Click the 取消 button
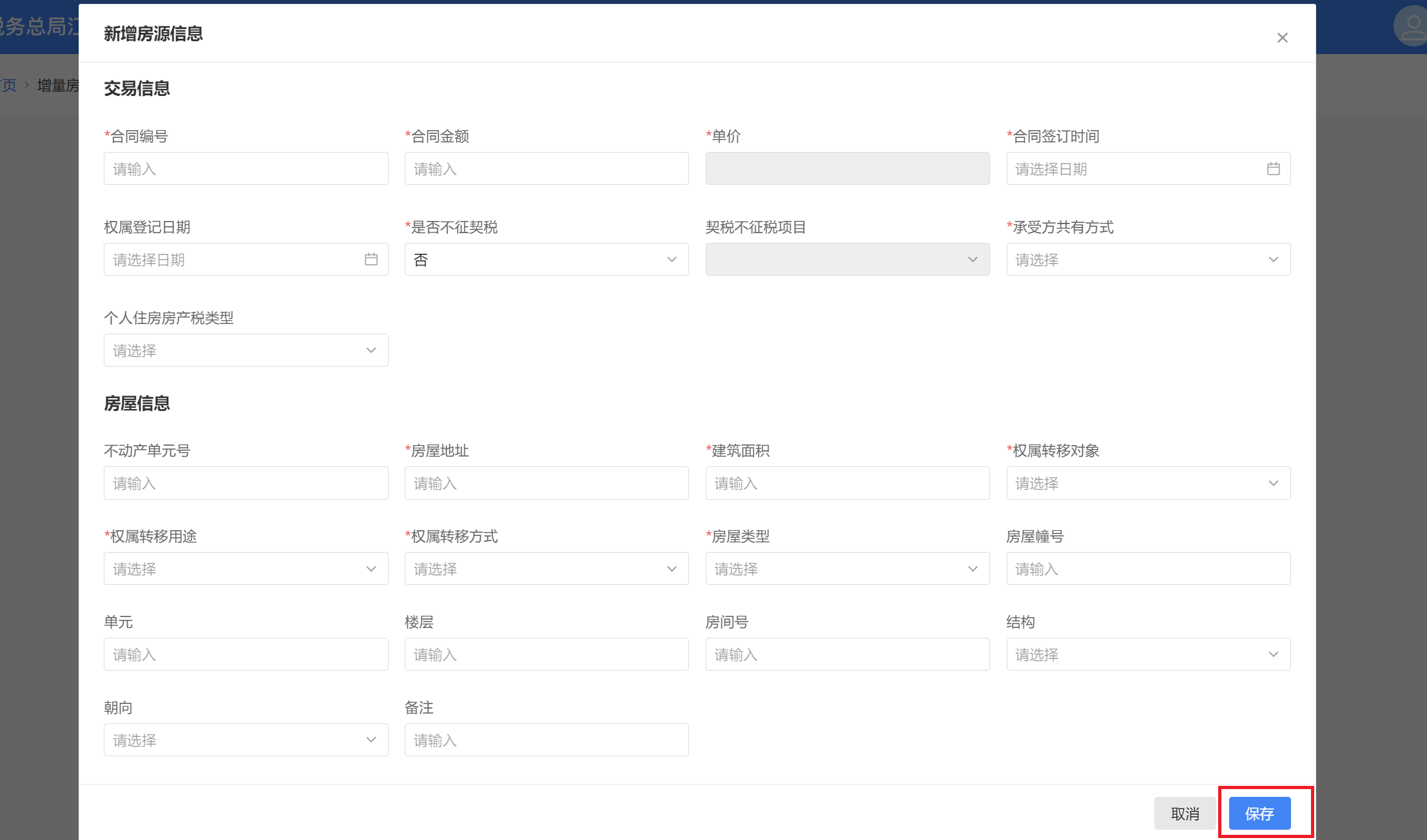The width and height of the screenshot is (1427, 840). tap(1185, 814)
